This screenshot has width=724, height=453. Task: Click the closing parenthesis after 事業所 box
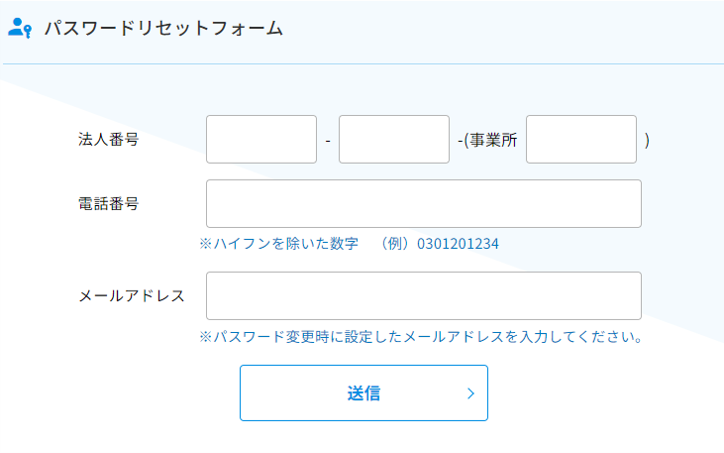647,140
